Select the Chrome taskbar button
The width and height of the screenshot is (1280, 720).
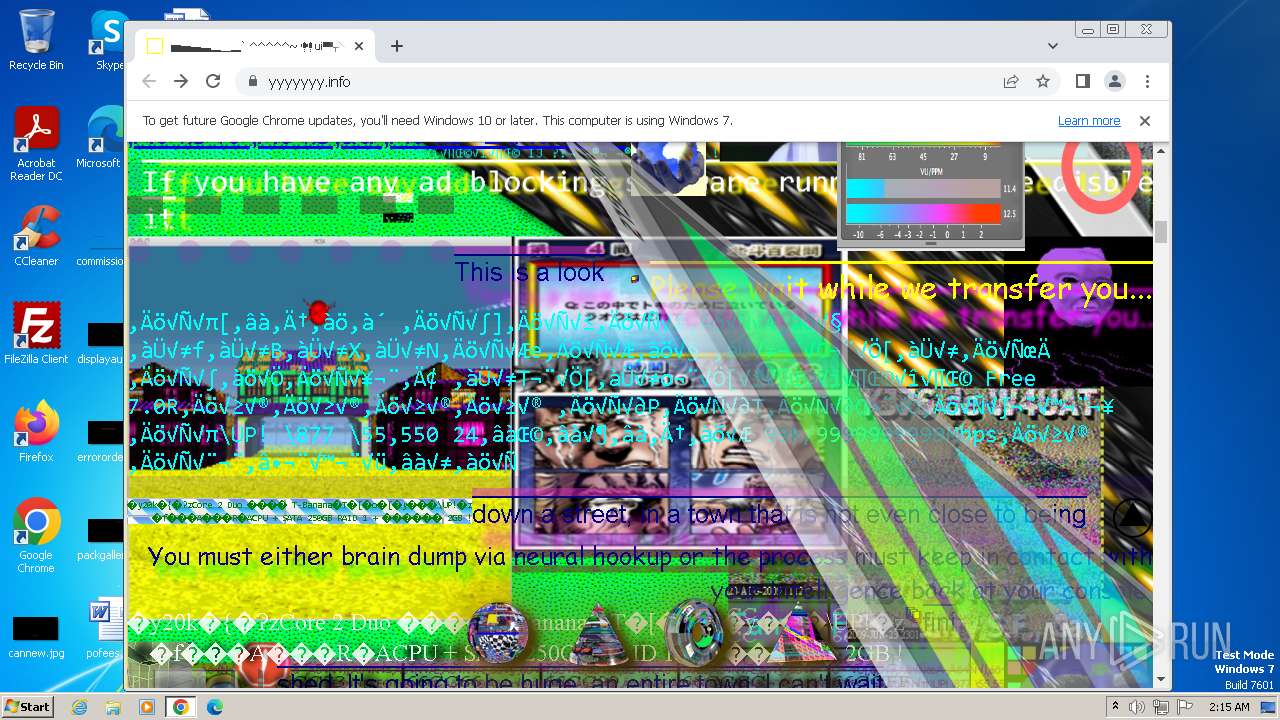point(181,707)
